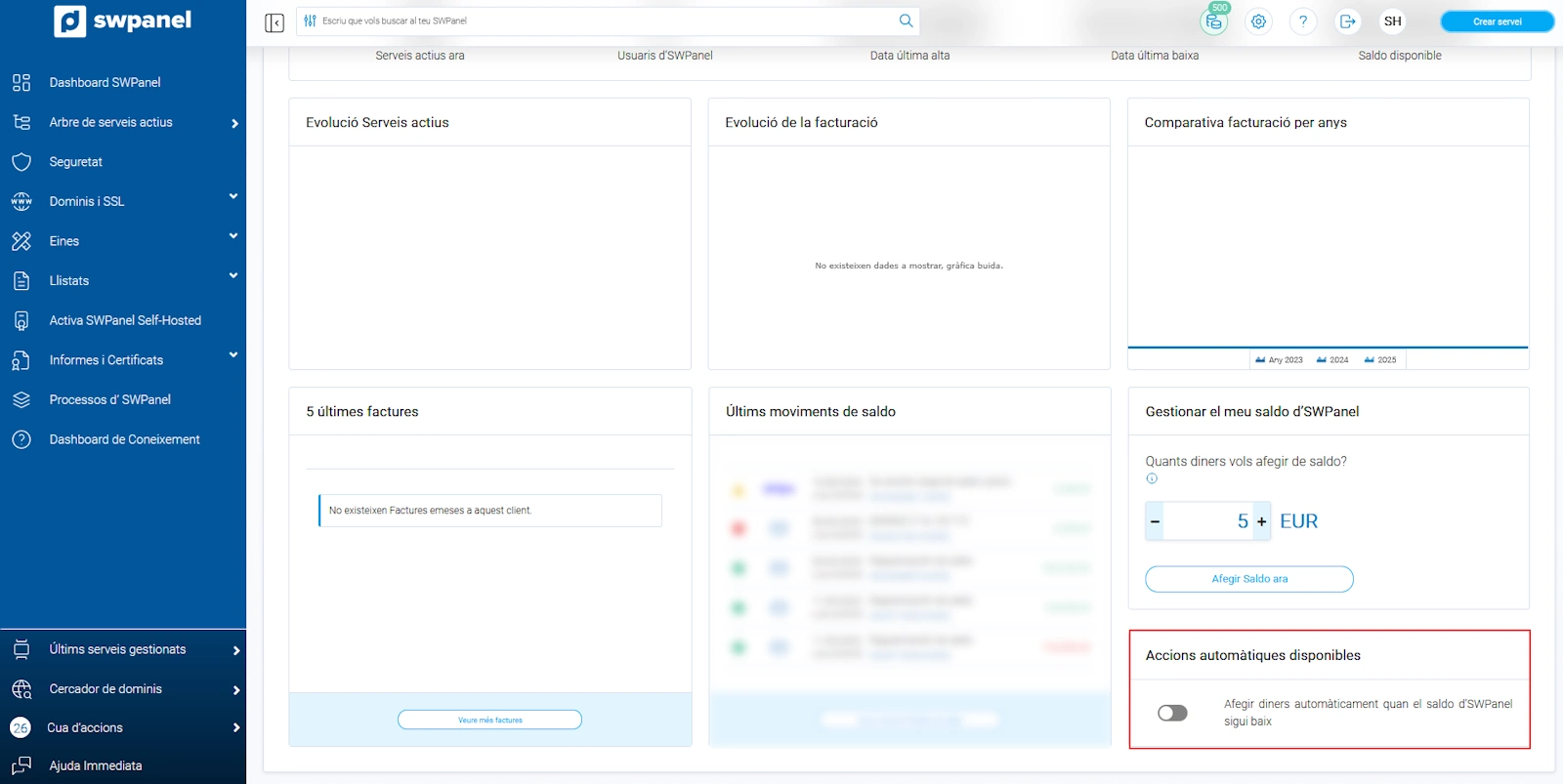
Task: Click the search magnifier icon
Action: [x=906, y=21]
